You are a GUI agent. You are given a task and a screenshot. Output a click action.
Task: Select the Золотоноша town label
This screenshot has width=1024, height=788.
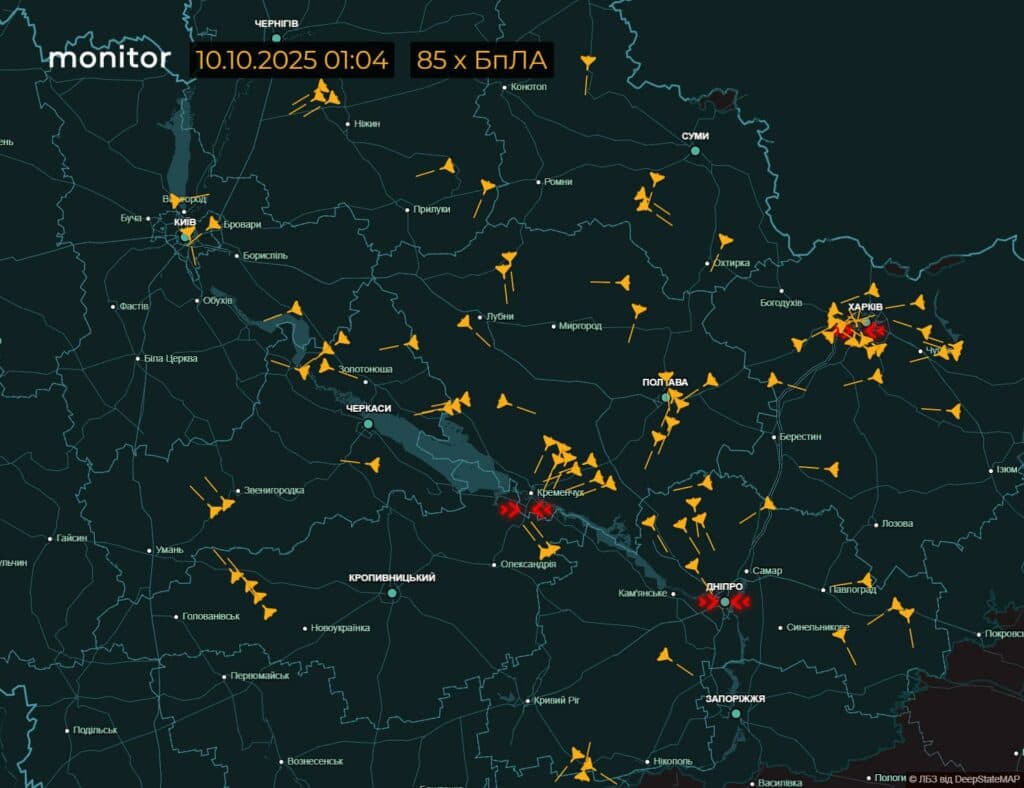tap(365, 370)
